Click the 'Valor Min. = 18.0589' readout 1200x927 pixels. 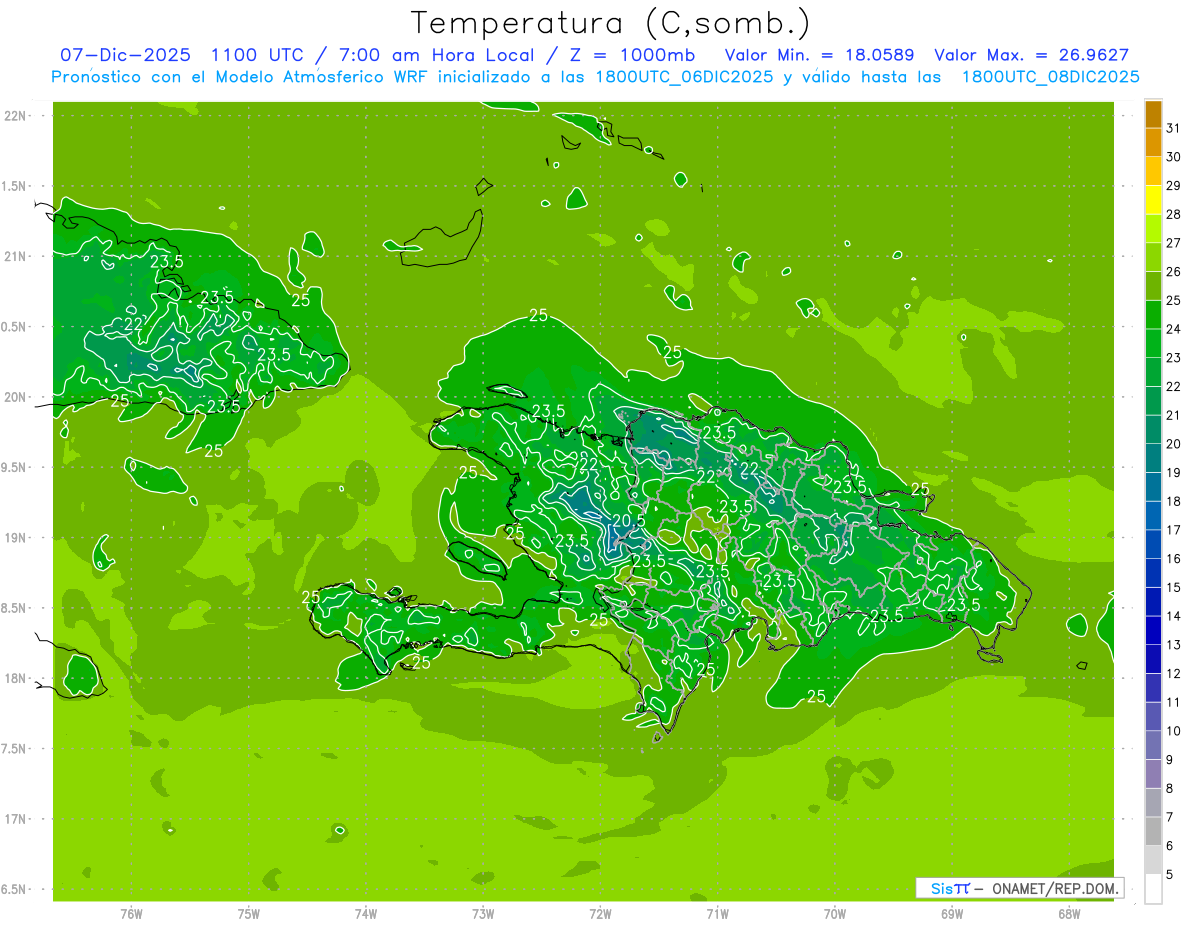819,55
